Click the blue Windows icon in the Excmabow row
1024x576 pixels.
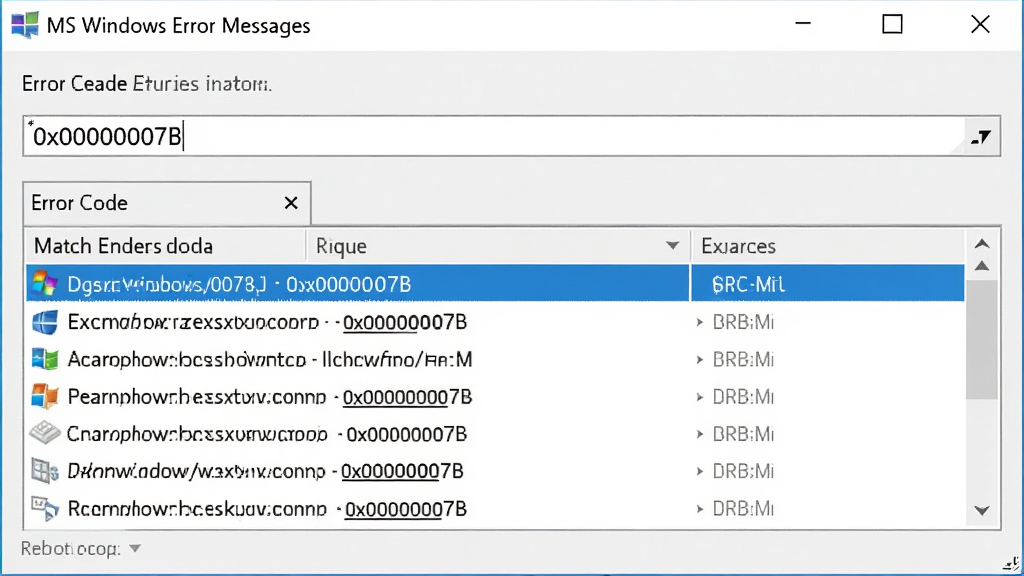pos(45,322)
